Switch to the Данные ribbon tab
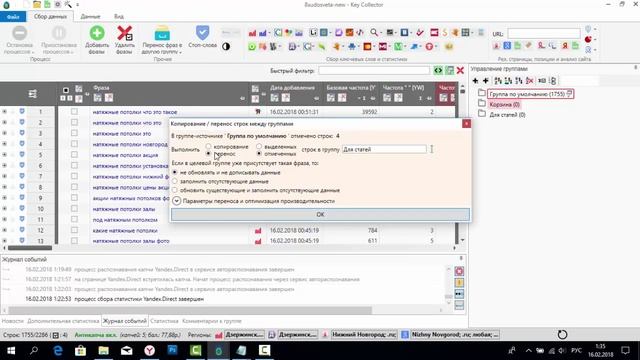 (x=90, y=17)
